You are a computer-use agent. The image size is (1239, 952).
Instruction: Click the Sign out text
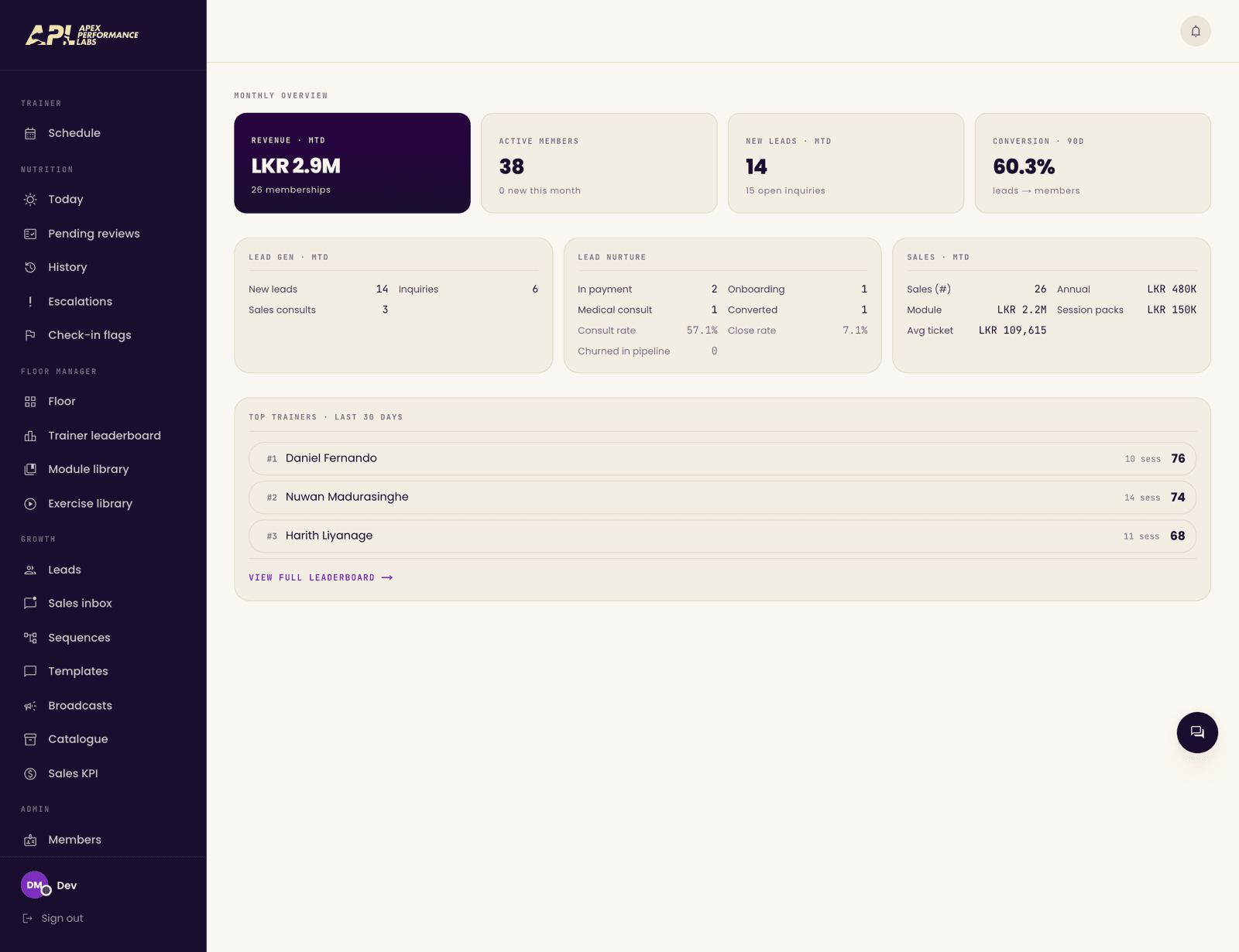(62, 918)
